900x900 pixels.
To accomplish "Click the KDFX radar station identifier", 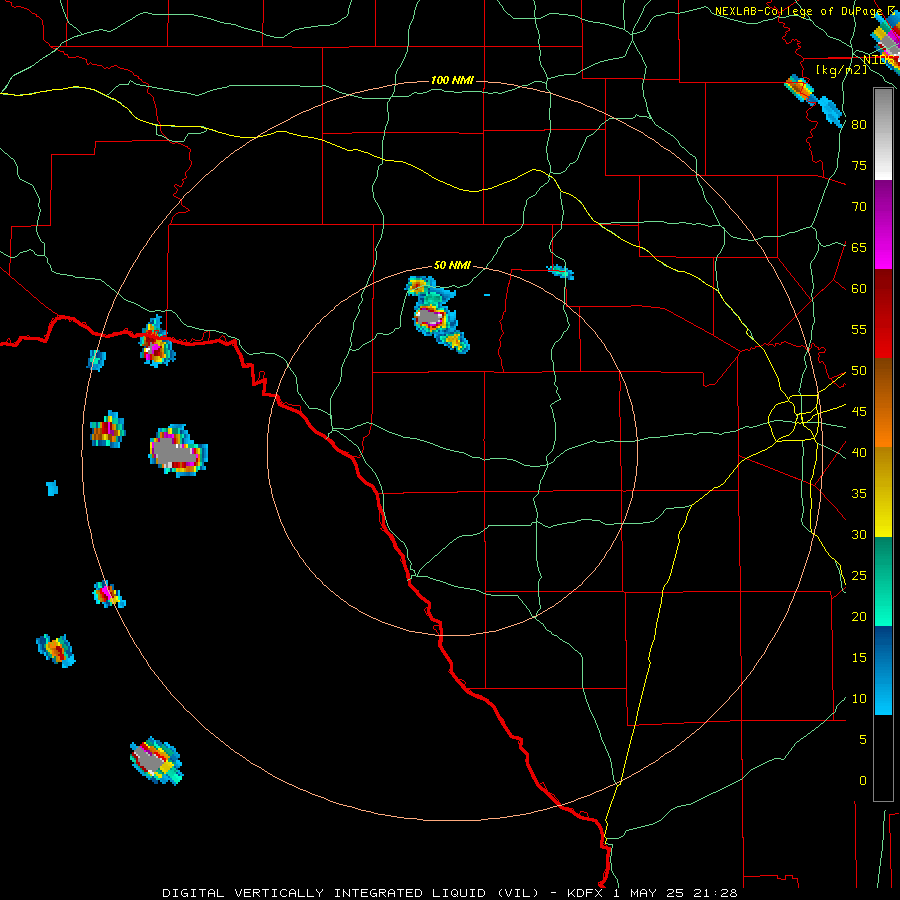I will [587, 893].
